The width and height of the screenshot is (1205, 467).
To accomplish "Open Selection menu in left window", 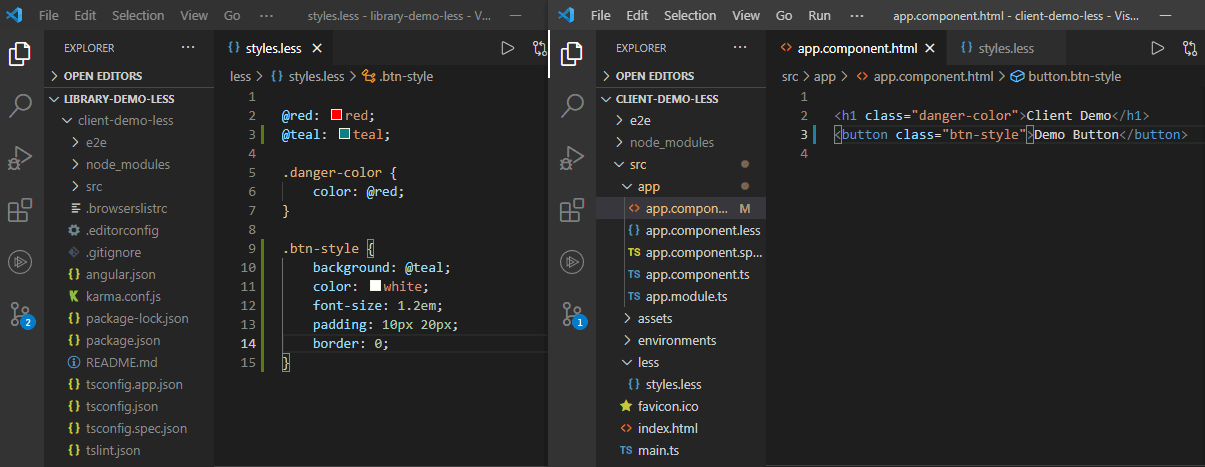I will pyautogui.click(x=138, y=16).
